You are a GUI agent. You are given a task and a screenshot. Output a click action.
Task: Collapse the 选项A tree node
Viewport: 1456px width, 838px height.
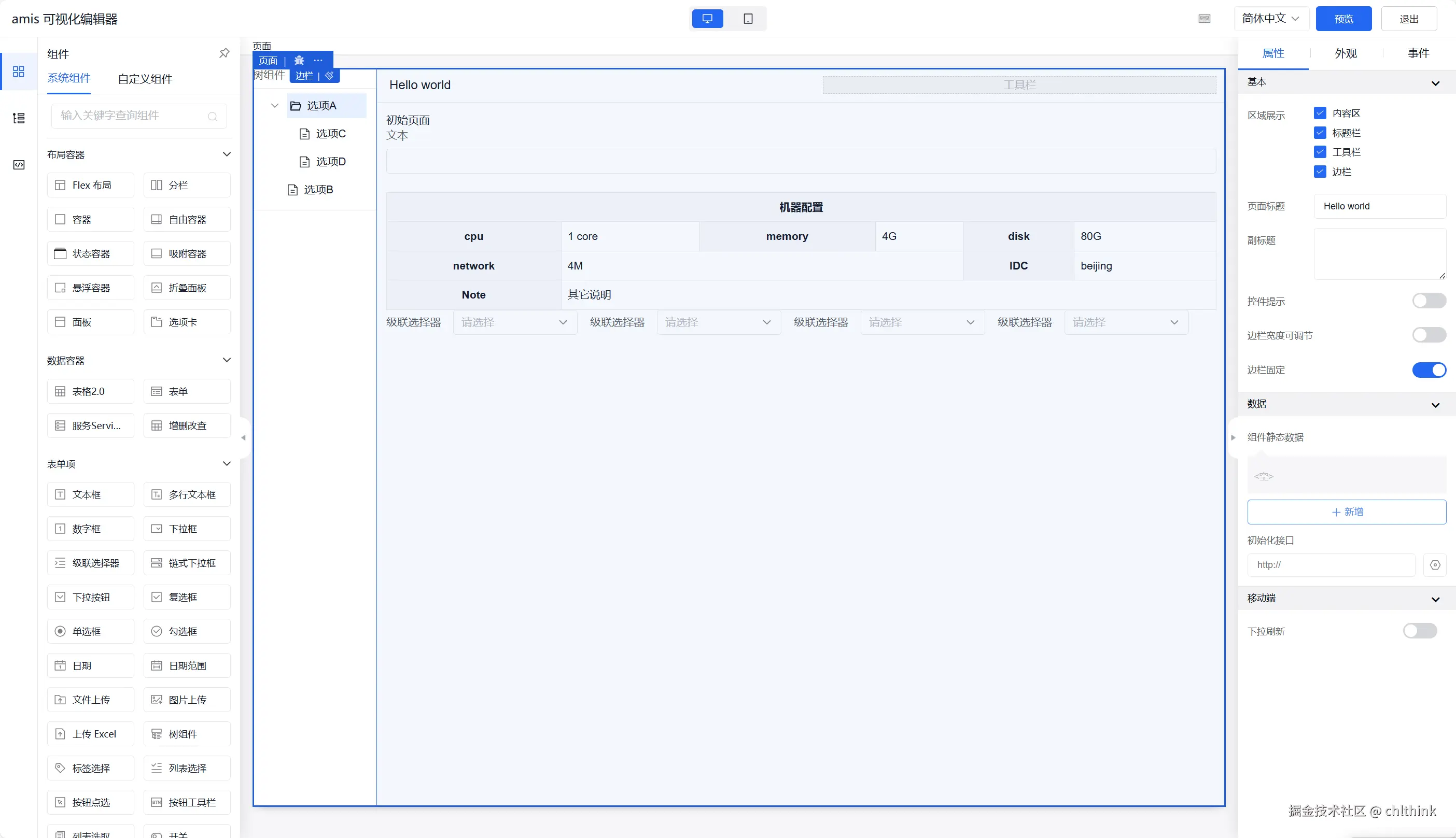click(x=275, y=106)
